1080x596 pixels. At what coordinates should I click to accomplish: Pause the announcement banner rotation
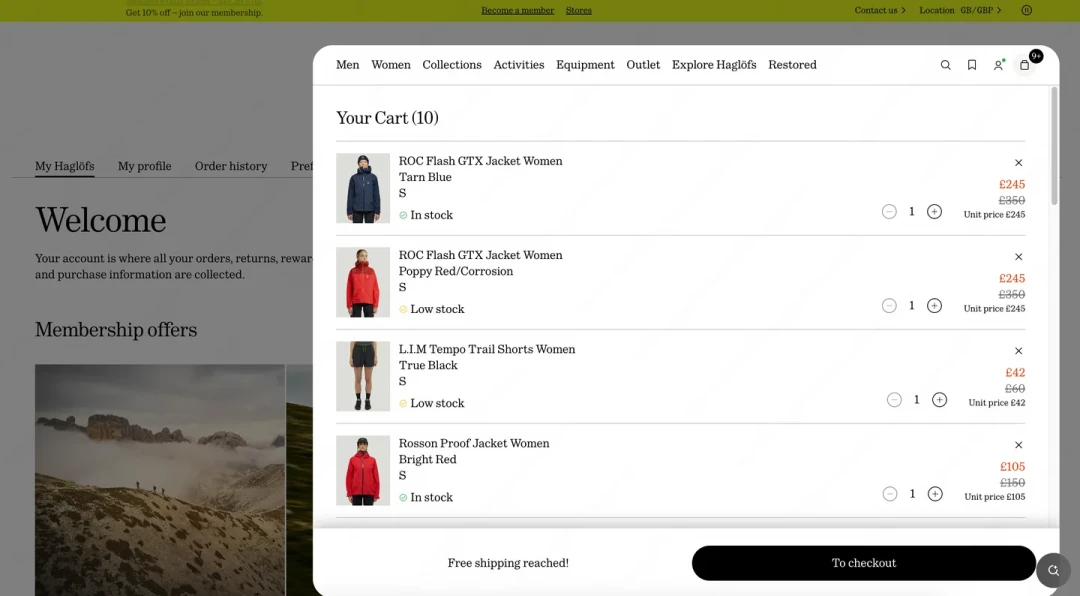(x=1026, y=10)
